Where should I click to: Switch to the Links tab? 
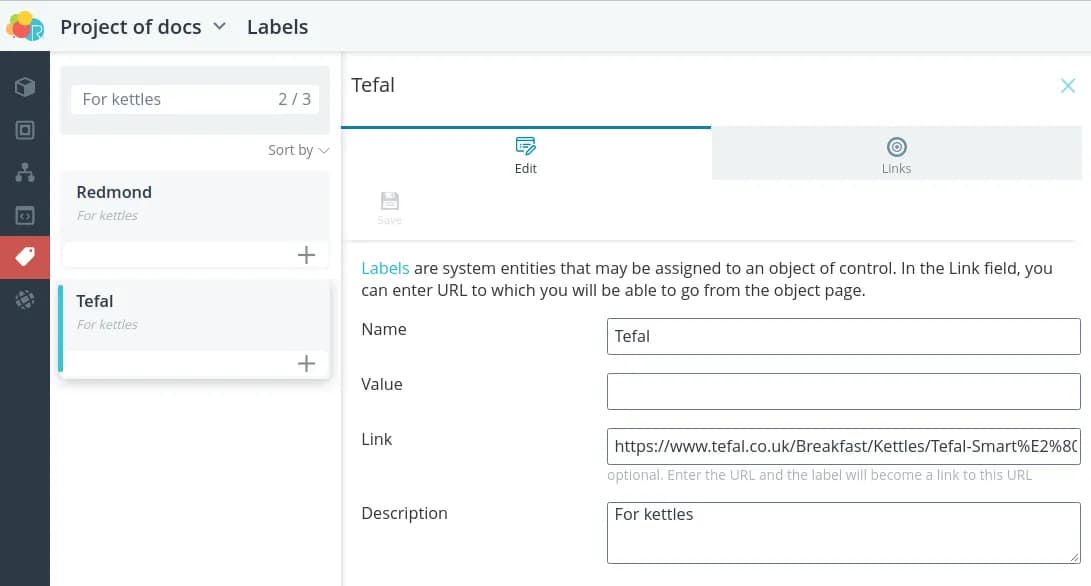pyautogui.click(x=896, y=155)
